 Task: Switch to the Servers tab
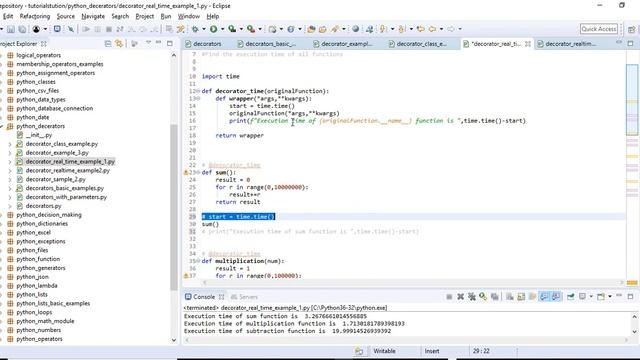tap(244, 297)
